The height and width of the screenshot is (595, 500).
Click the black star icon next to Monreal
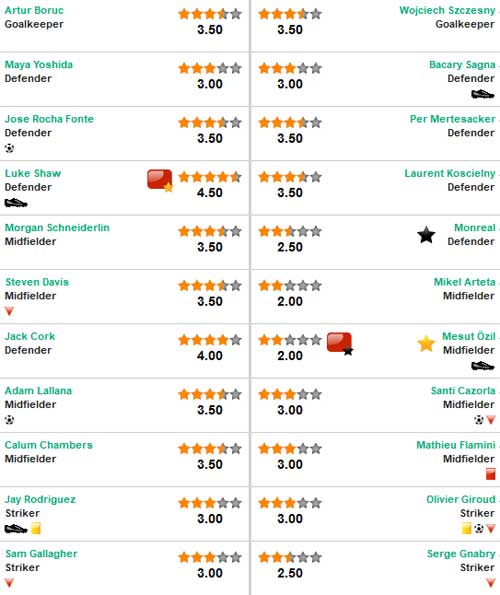pyautogui.click(x=426, y=235)
